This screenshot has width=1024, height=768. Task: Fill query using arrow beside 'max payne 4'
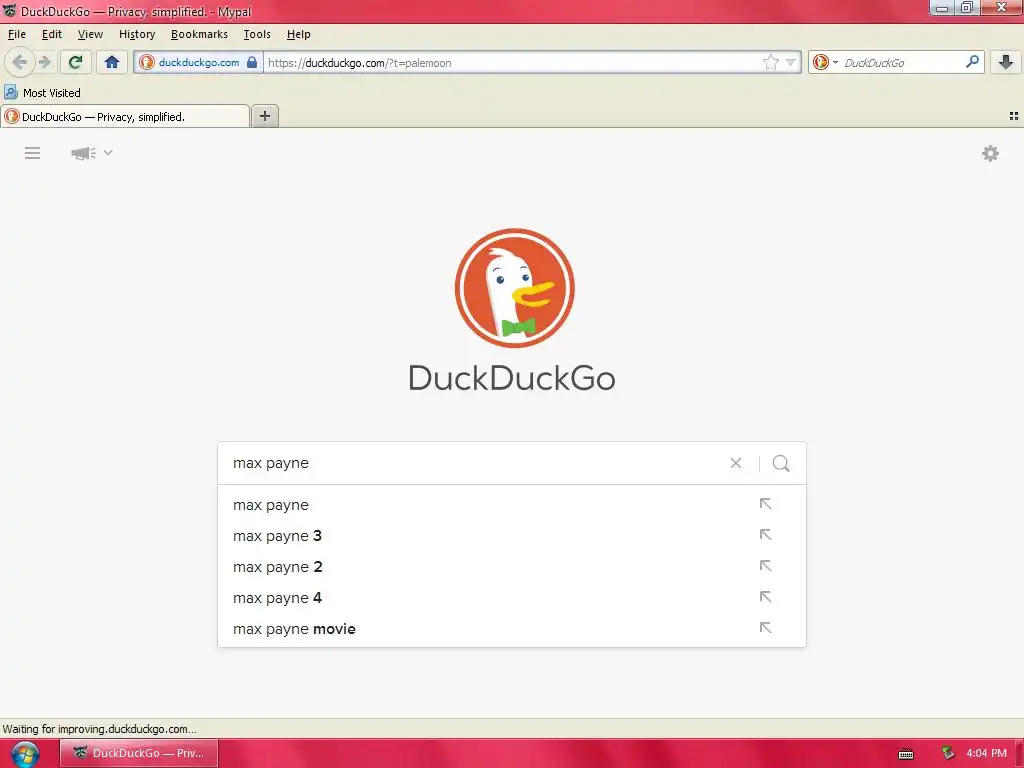click(765, 597)
